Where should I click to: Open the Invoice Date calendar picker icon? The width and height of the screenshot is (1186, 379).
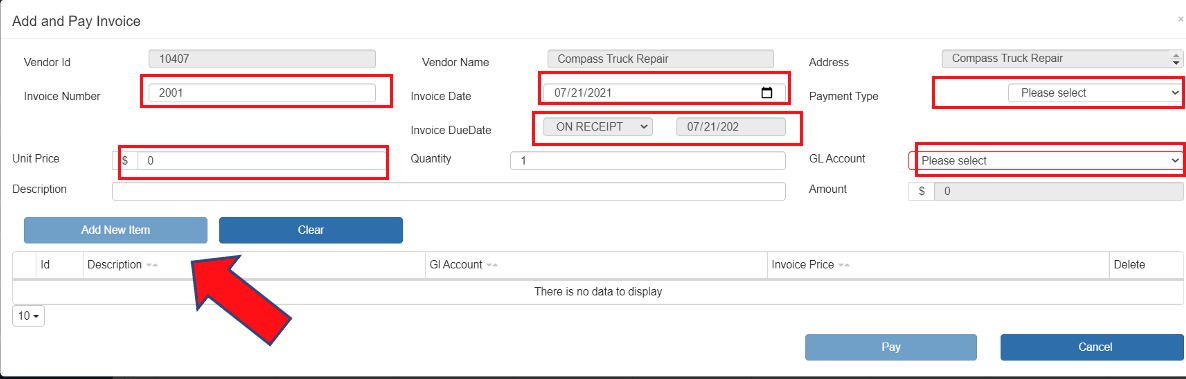click(x=766, y=93)
